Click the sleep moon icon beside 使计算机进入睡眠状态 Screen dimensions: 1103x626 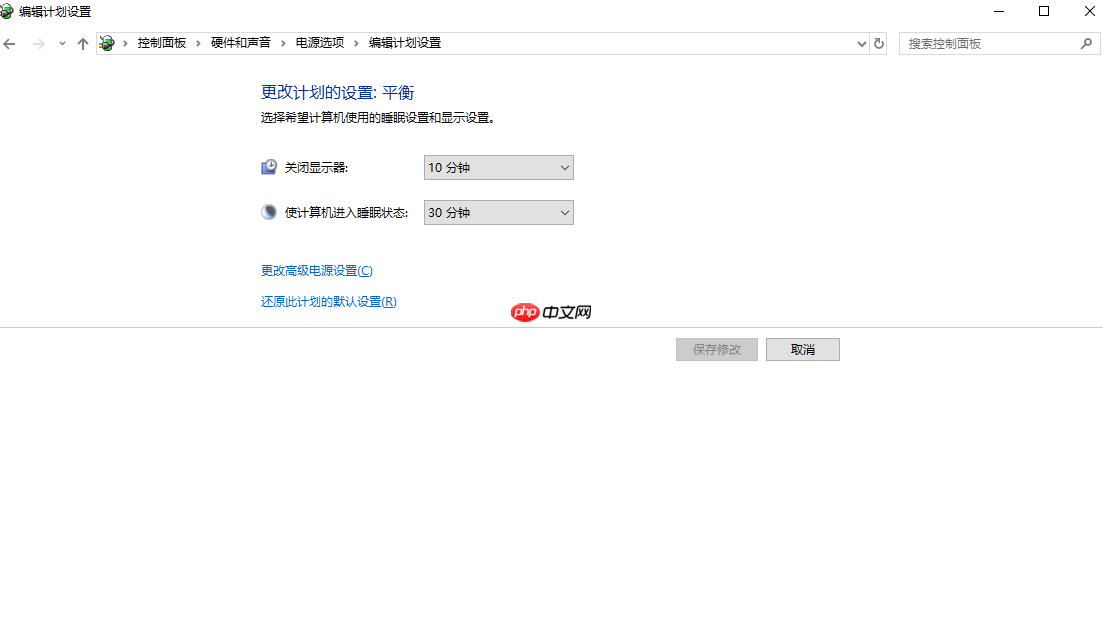268,211
